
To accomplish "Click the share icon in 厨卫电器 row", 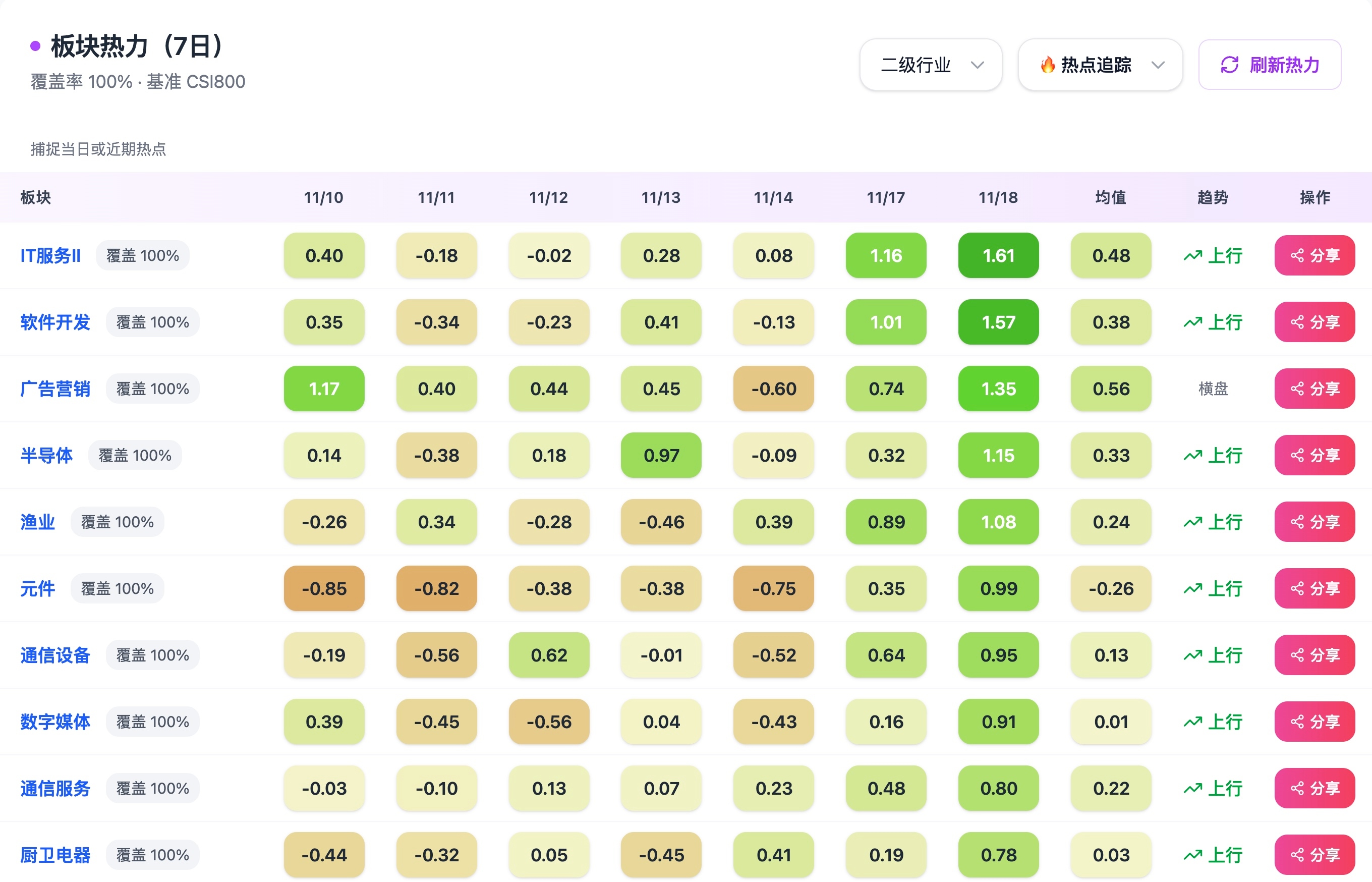I will coord(1297,855).
